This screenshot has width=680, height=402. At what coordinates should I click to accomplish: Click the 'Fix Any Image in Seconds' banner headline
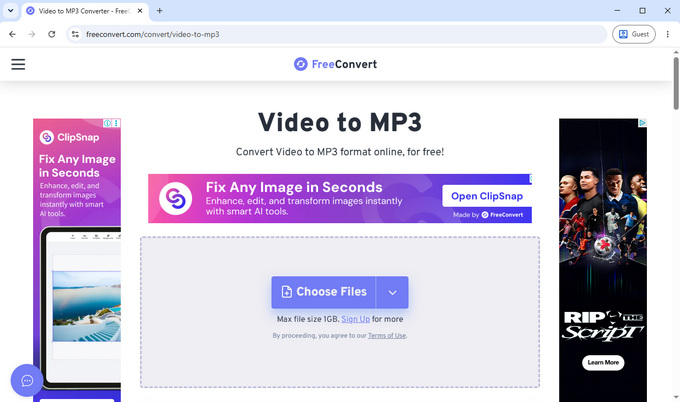(294, 187)
